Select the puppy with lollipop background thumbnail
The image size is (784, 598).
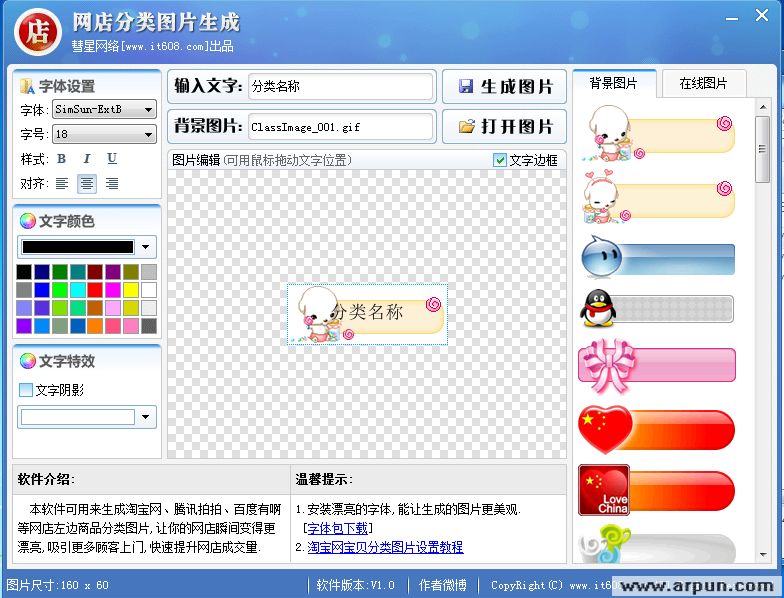coord(658,132)
